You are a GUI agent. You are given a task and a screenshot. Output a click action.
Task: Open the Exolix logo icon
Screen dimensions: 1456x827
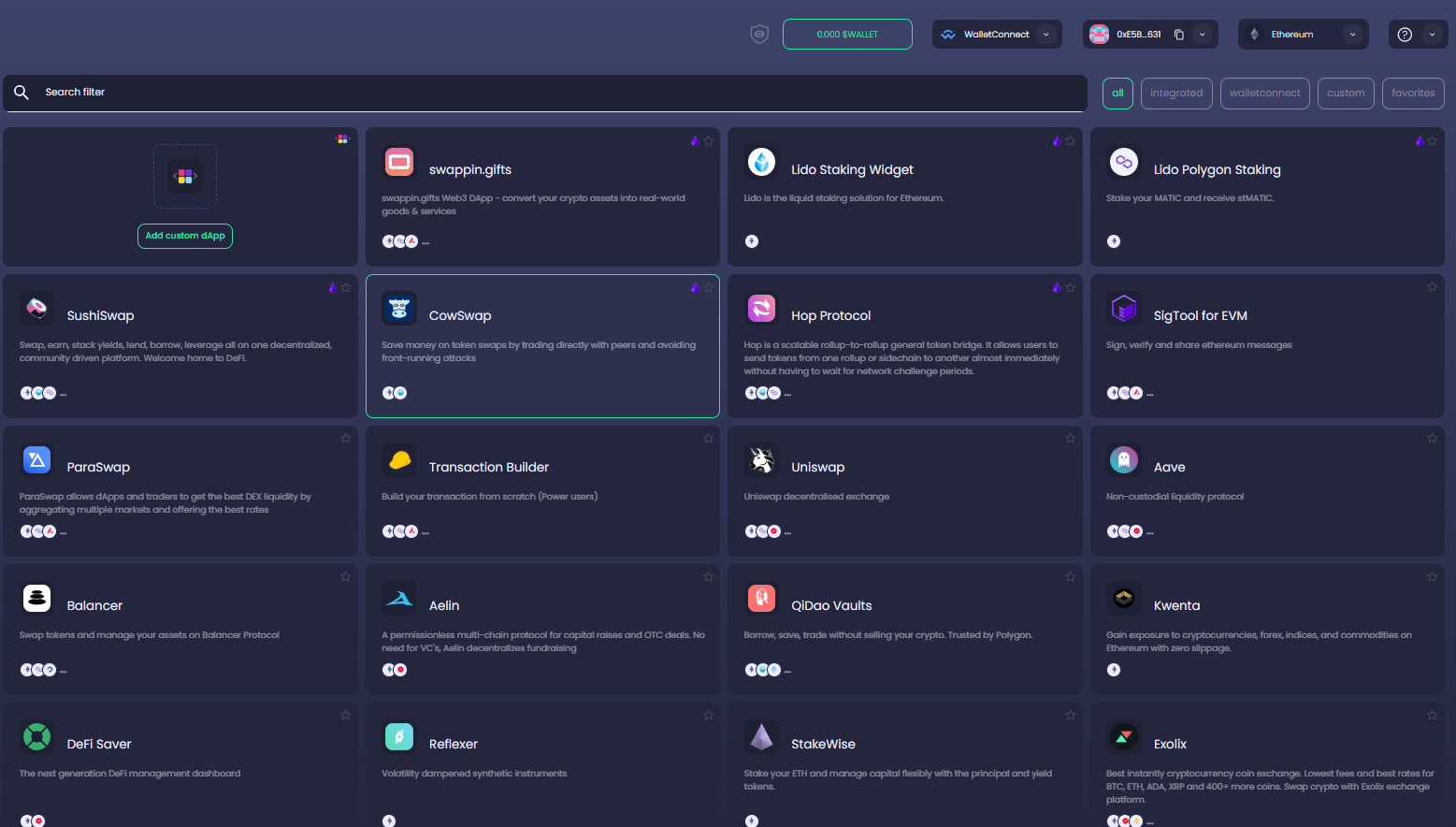click(1124, 736)
